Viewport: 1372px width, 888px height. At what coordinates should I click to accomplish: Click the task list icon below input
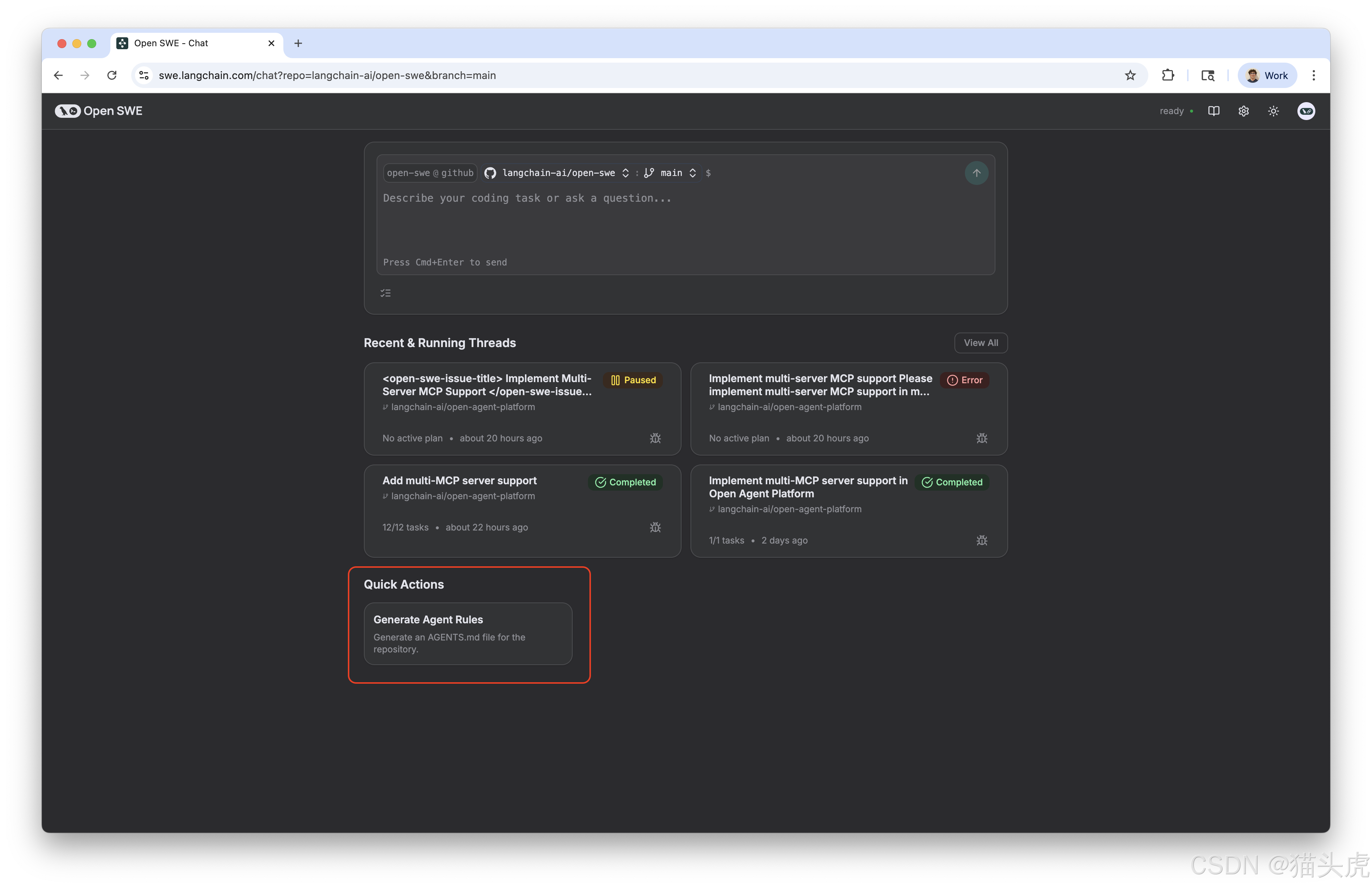coord(386,293)
